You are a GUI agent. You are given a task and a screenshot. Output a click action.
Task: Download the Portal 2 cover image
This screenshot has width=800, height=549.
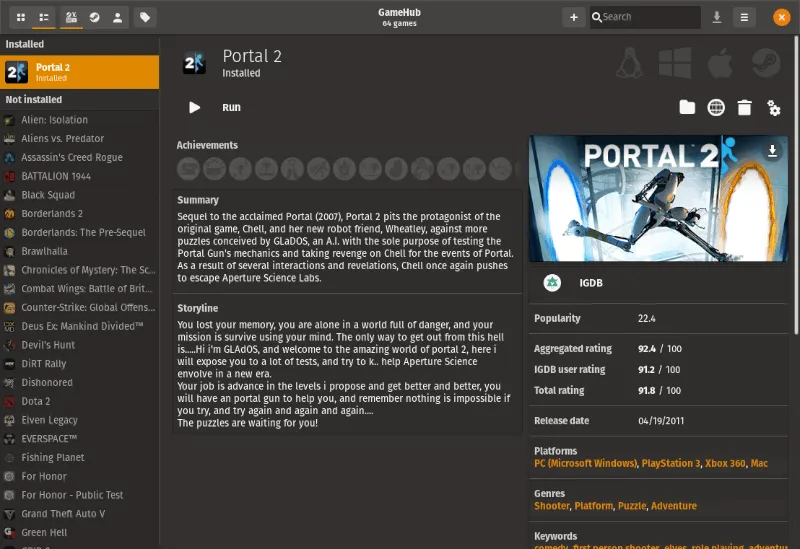pyautogui.click(x=772, y=151)
